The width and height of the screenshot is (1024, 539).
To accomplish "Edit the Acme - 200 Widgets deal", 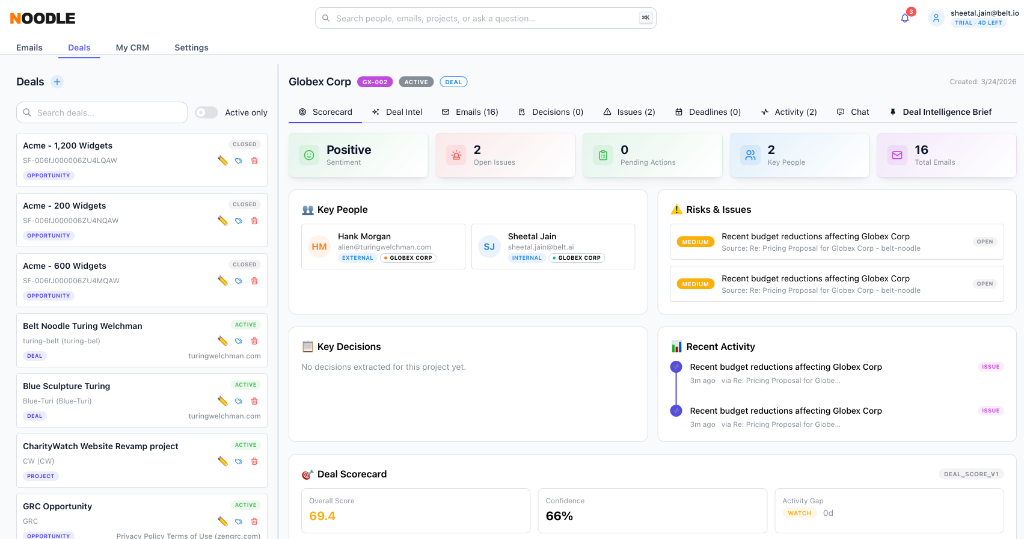I will pyautogui.click(x=223, y=221).
